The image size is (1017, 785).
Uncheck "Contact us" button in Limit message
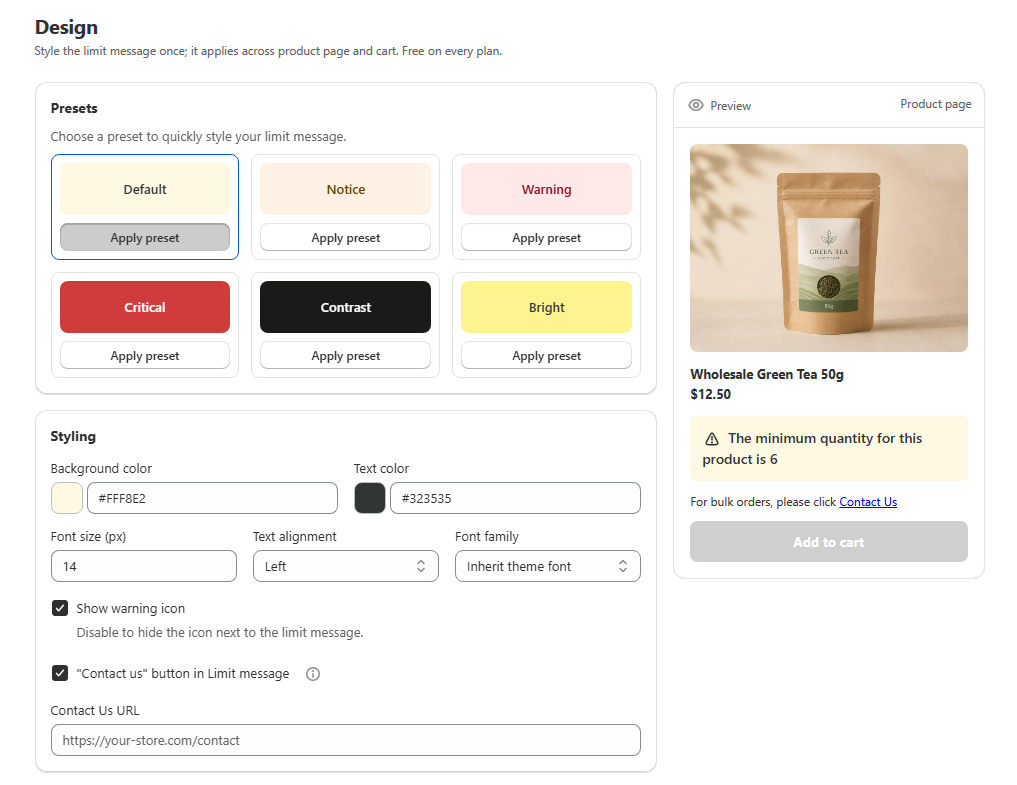pyautogui.click(x=60, y=673)
